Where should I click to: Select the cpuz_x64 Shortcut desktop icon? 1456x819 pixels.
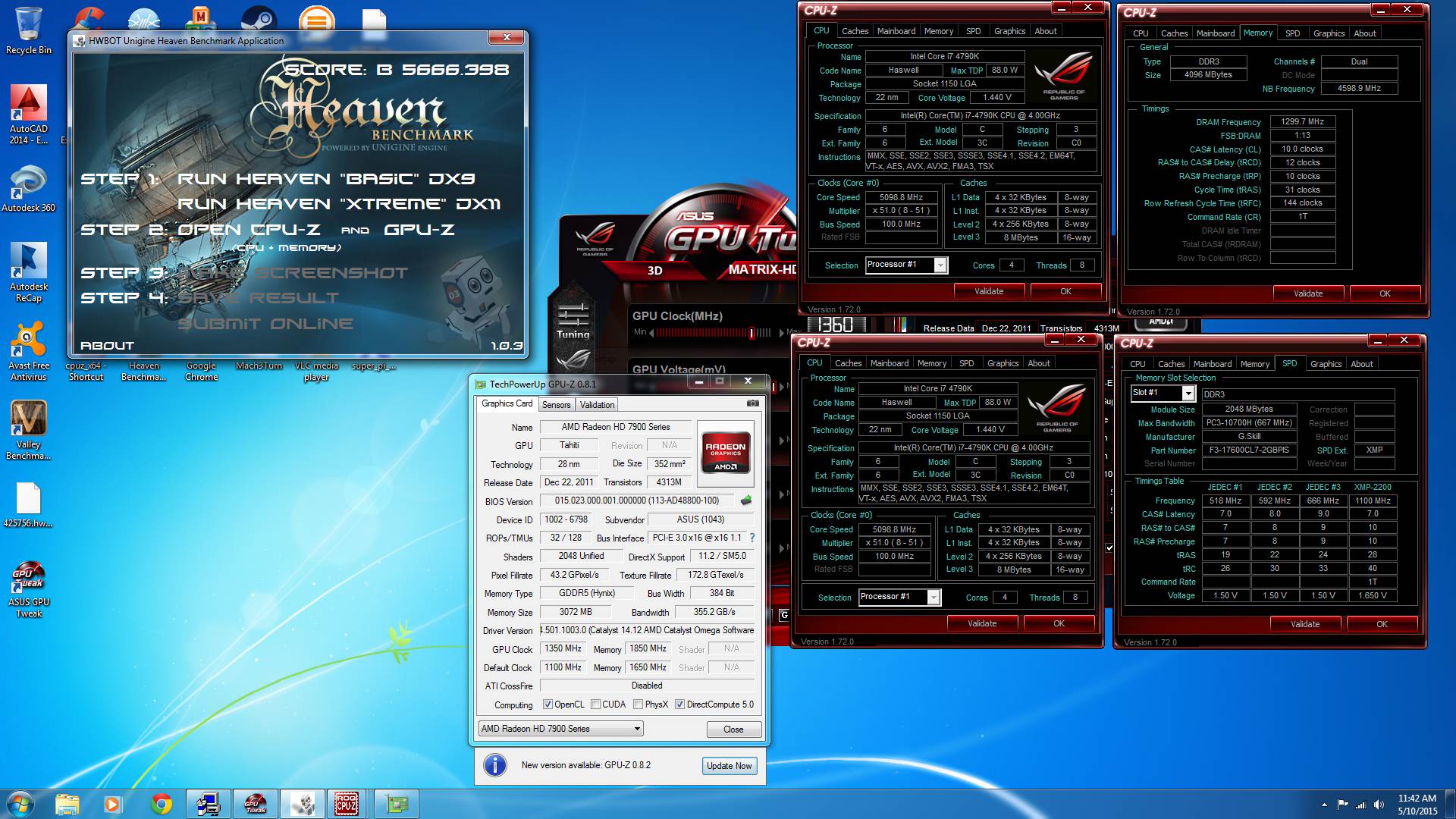point(86,371)
